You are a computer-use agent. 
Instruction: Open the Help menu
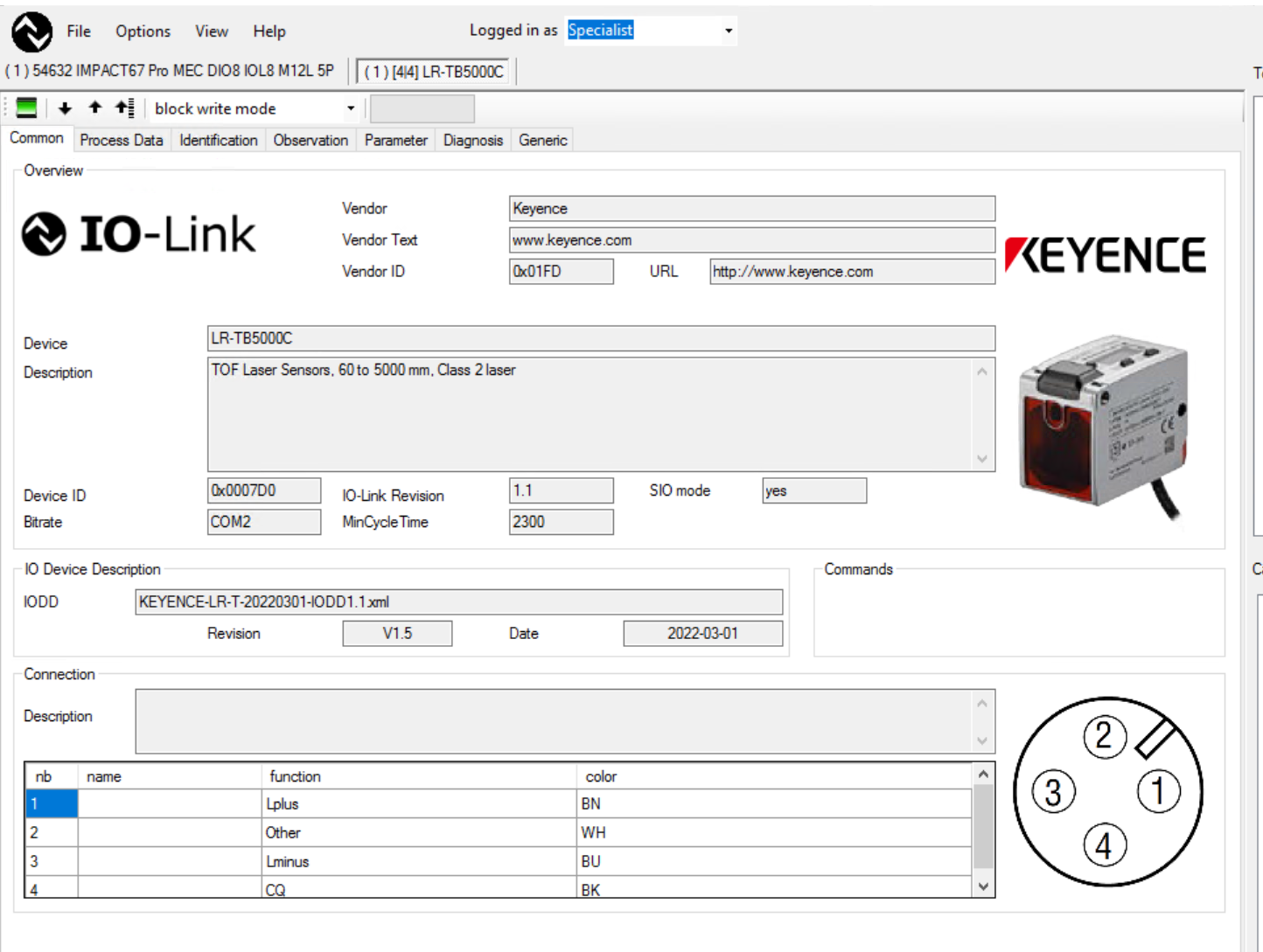(x=269, y=31)
